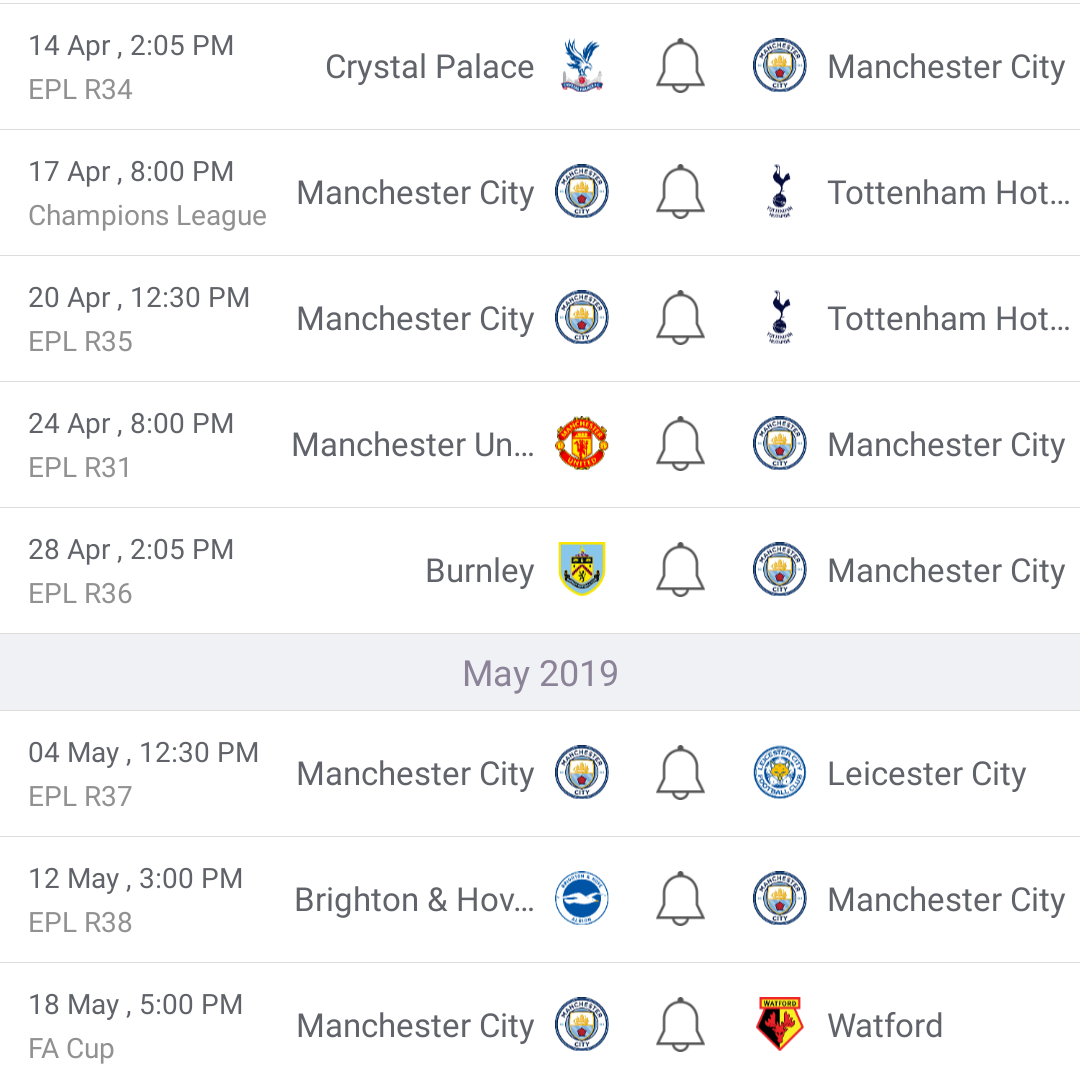
Task: Click the Crystal Palace eagle crest
Action: 582,66
